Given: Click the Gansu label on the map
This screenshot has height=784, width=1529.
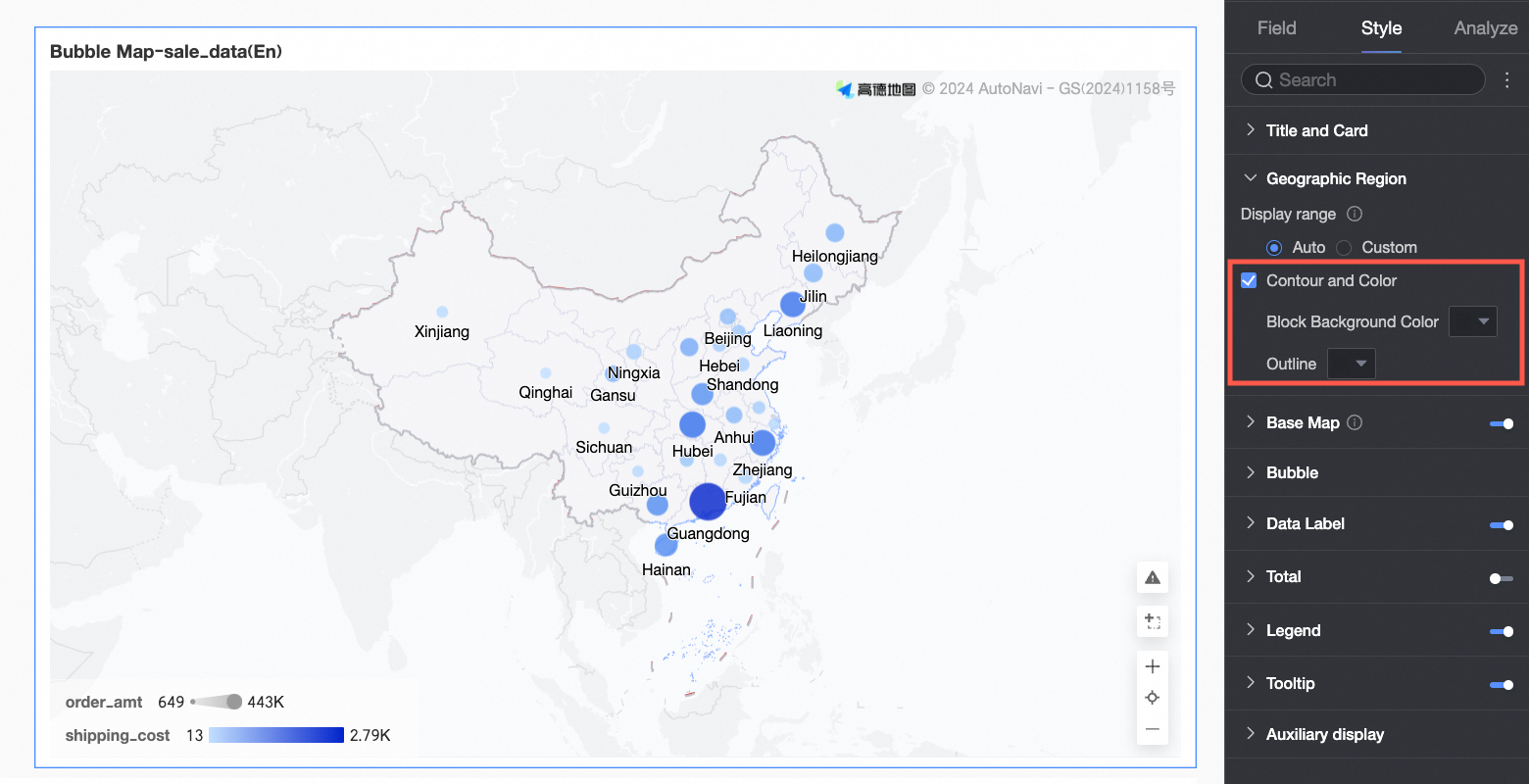Looking at the screenshot, I should 614,395.
